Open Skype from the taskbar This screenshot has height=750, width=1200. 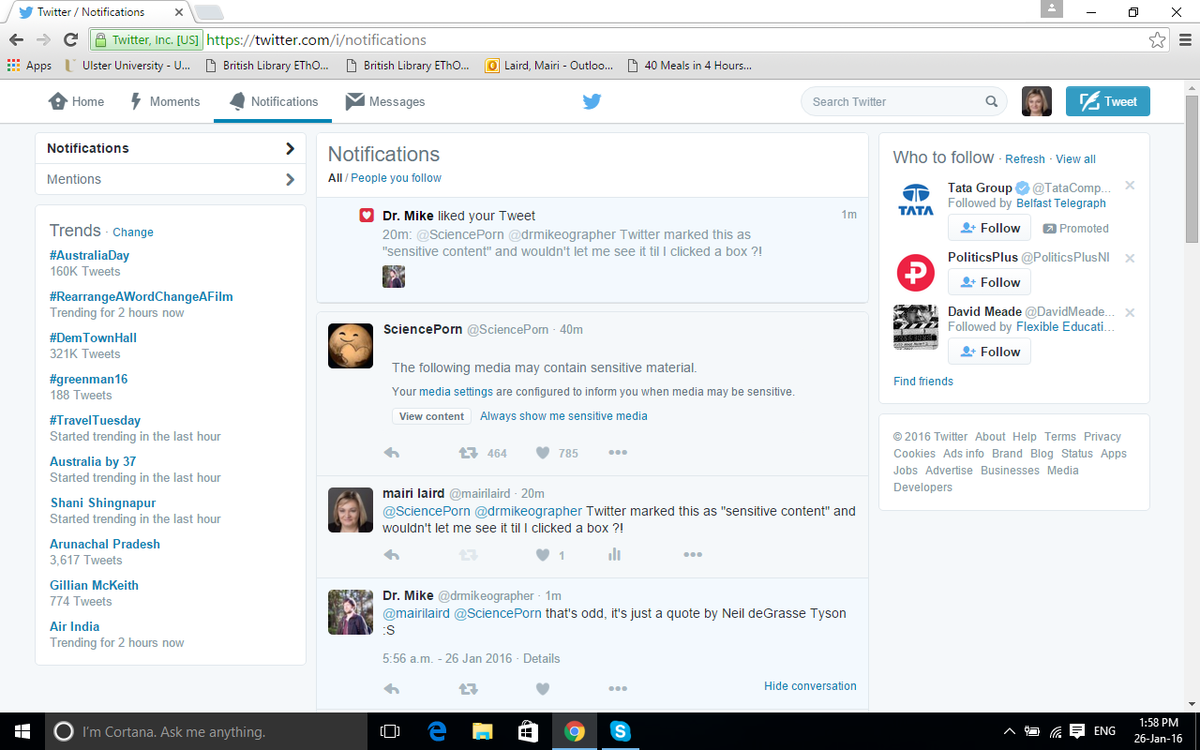click(x=620, y=731)
